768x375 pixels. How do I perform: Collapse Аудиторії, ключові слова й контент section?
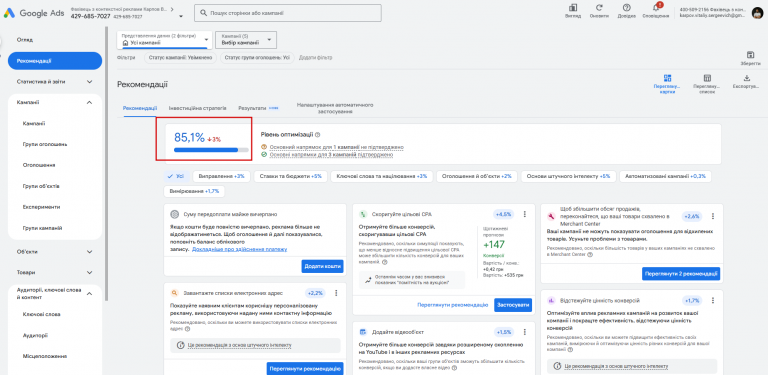[89, 293]
